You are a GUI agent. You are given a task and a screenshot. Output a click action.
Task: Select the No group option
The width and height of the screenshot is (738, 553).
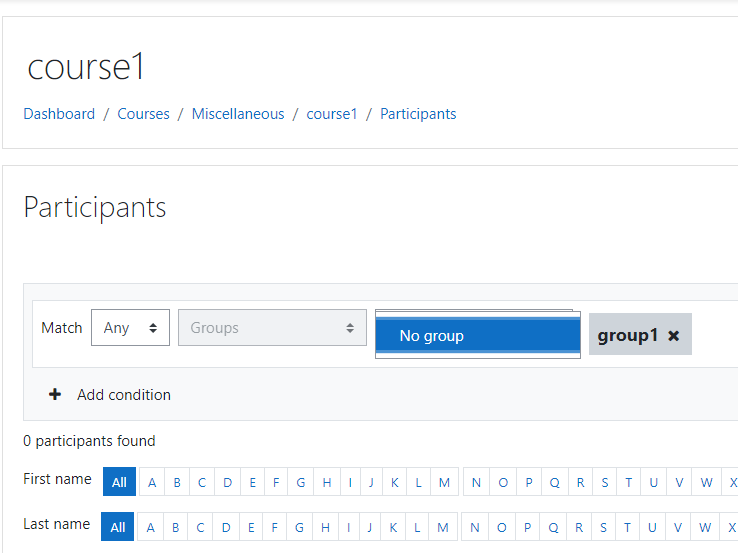click(478, 336)
